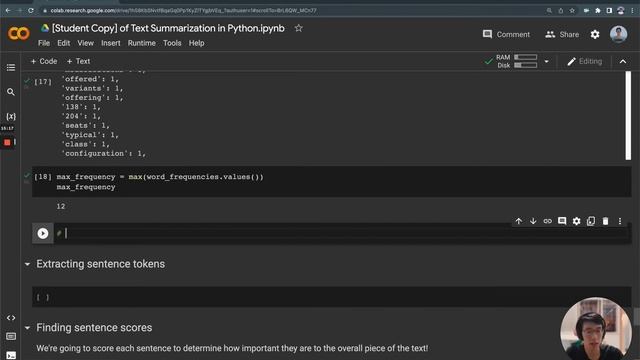Screen dimensions: 640x360
Task: Open the user account avatar
Action: tap(618, 34)
